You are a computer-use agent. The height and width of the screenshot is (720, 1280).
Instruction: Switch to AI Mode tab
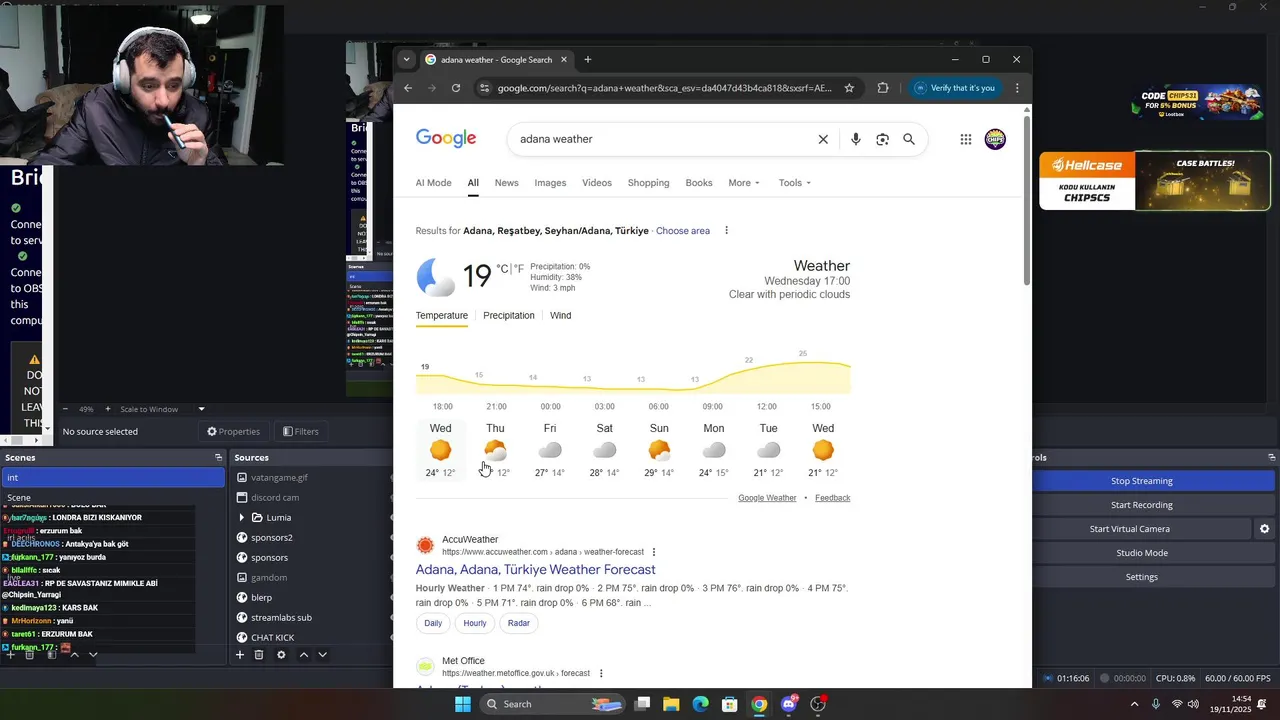(433, 183)
